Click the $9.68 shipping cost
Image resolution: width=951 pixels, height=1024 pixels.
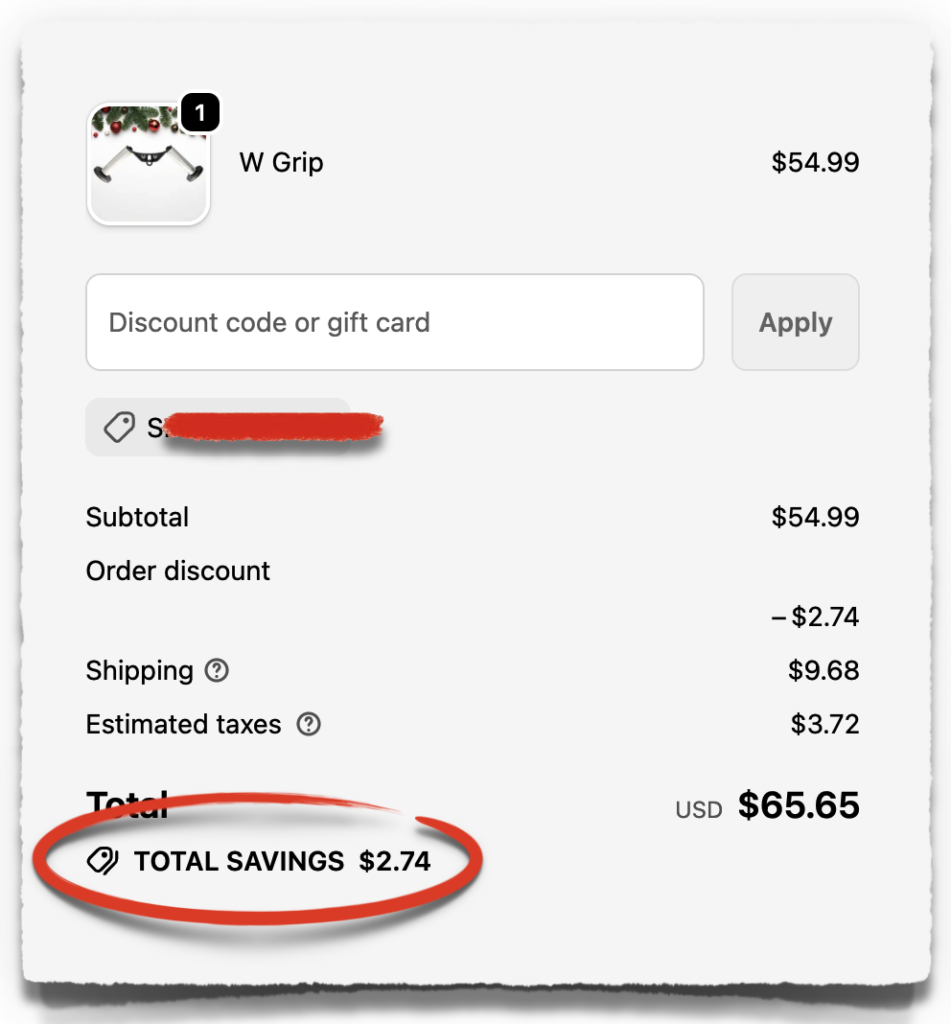click(825, 670)
